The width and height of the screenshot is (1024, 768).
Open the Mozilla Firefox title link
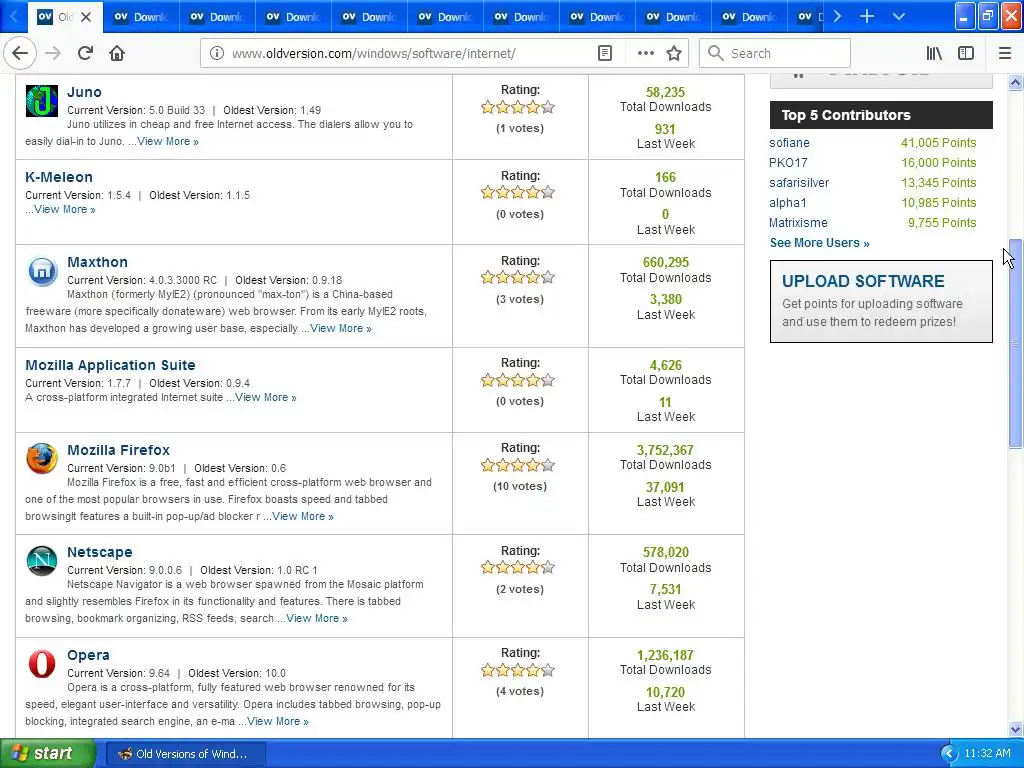[x=118, y=450]
